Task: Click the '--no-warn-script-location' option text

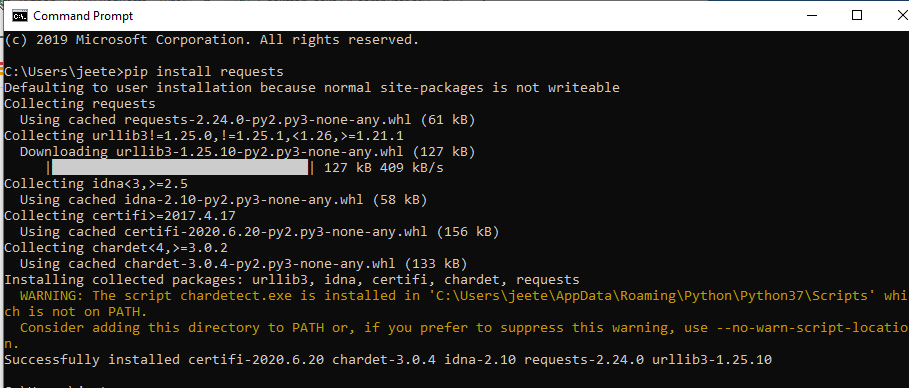Action: click(813, 328)
